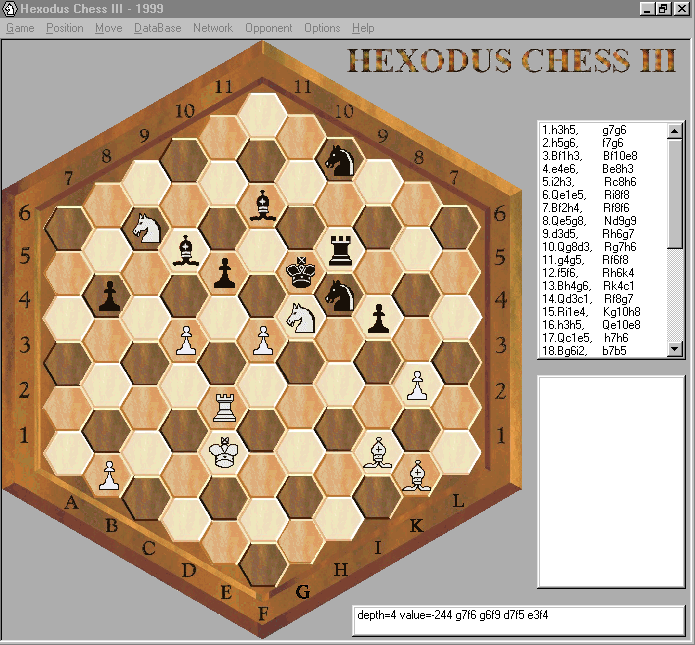The image size is (695, 645).
Task: Click black's reply g7g6 in move 1
Action: coord(614,130)
